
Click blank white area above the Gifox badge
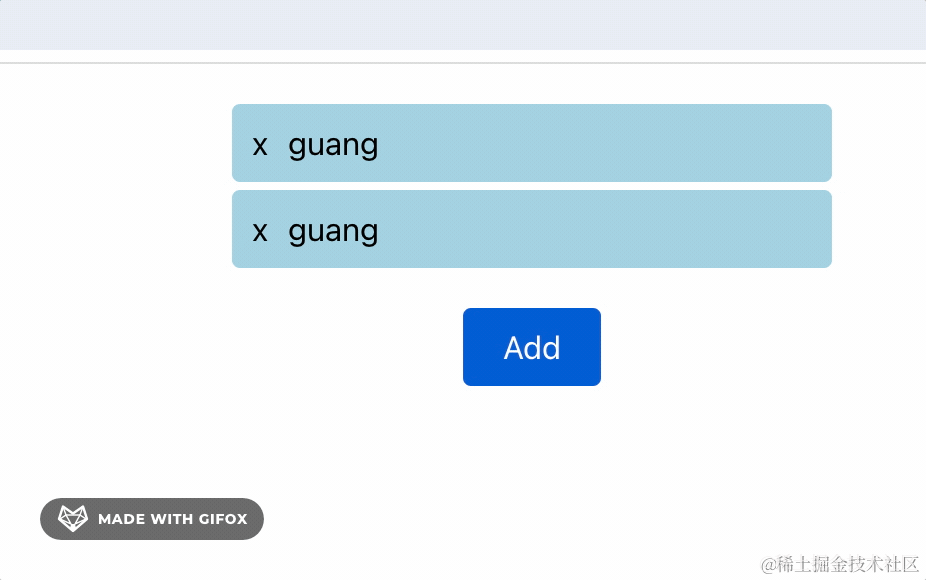pyautogui.click(x=152, y=449)
